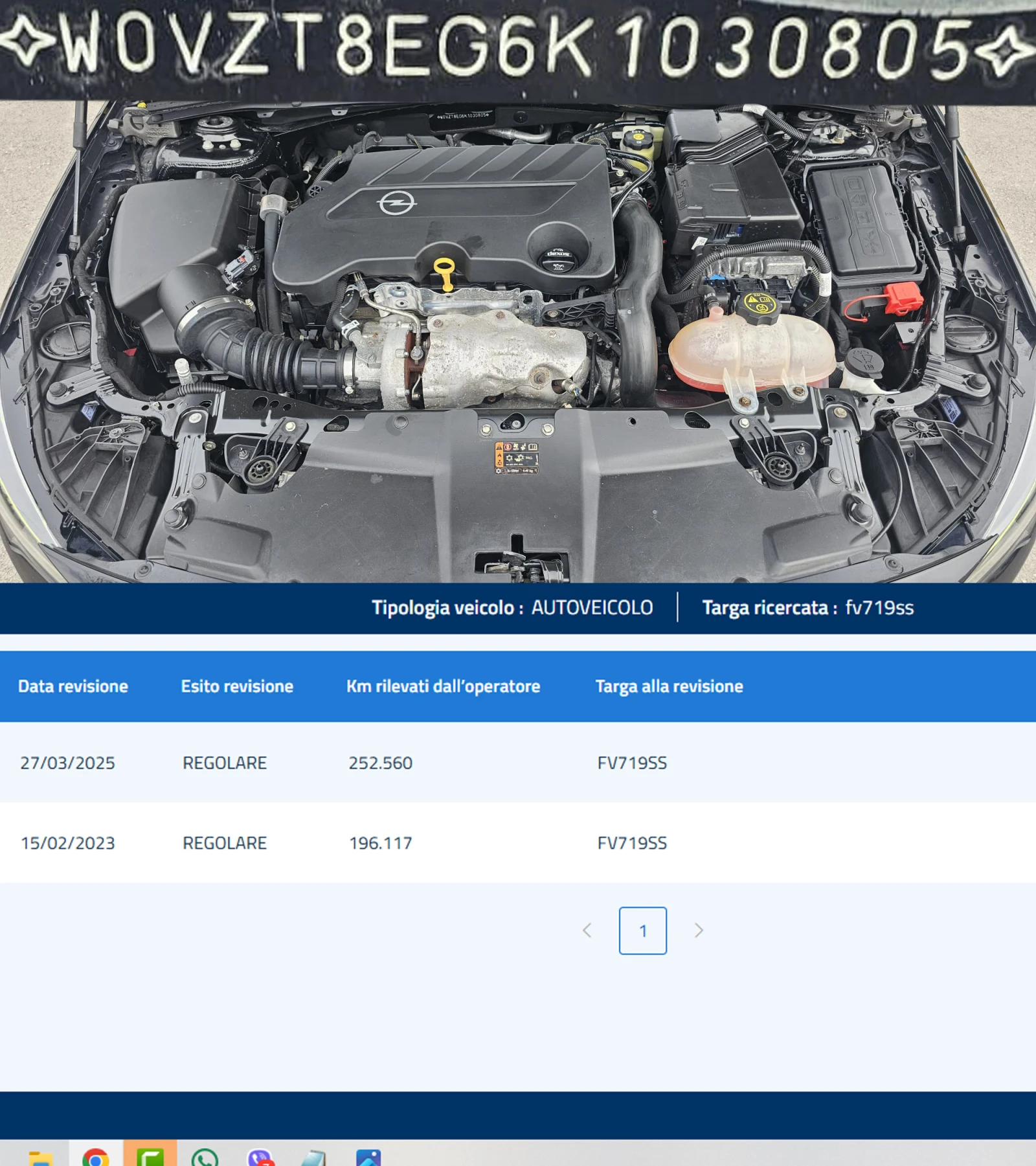The image size is (1036, 1166).
Task: Go to next page of results
Action: pyautogui.click(x=698, y=931)
